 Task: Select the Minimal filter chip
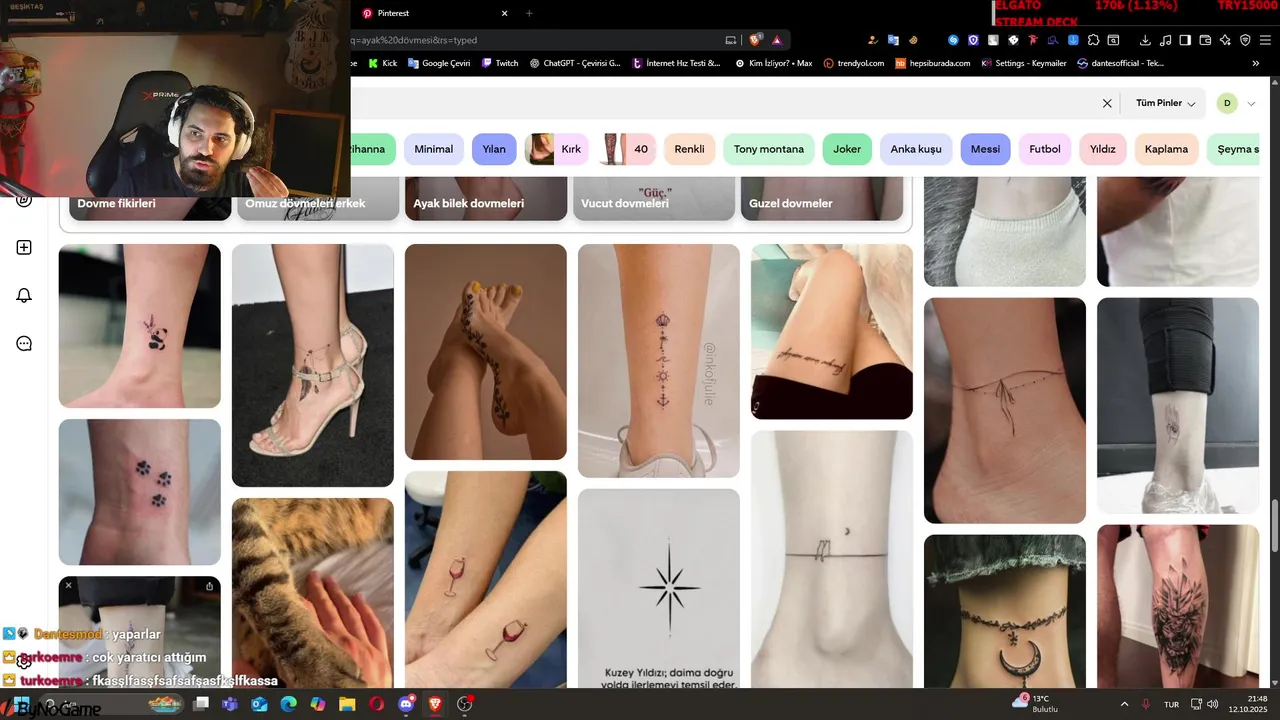[x=434, y=149]
